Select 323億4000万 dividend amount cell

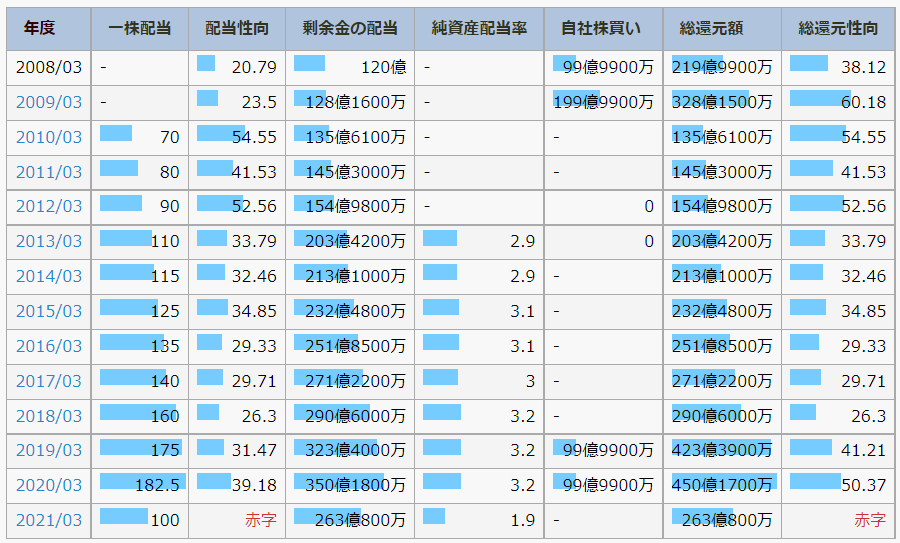click(x=350, y=450)
